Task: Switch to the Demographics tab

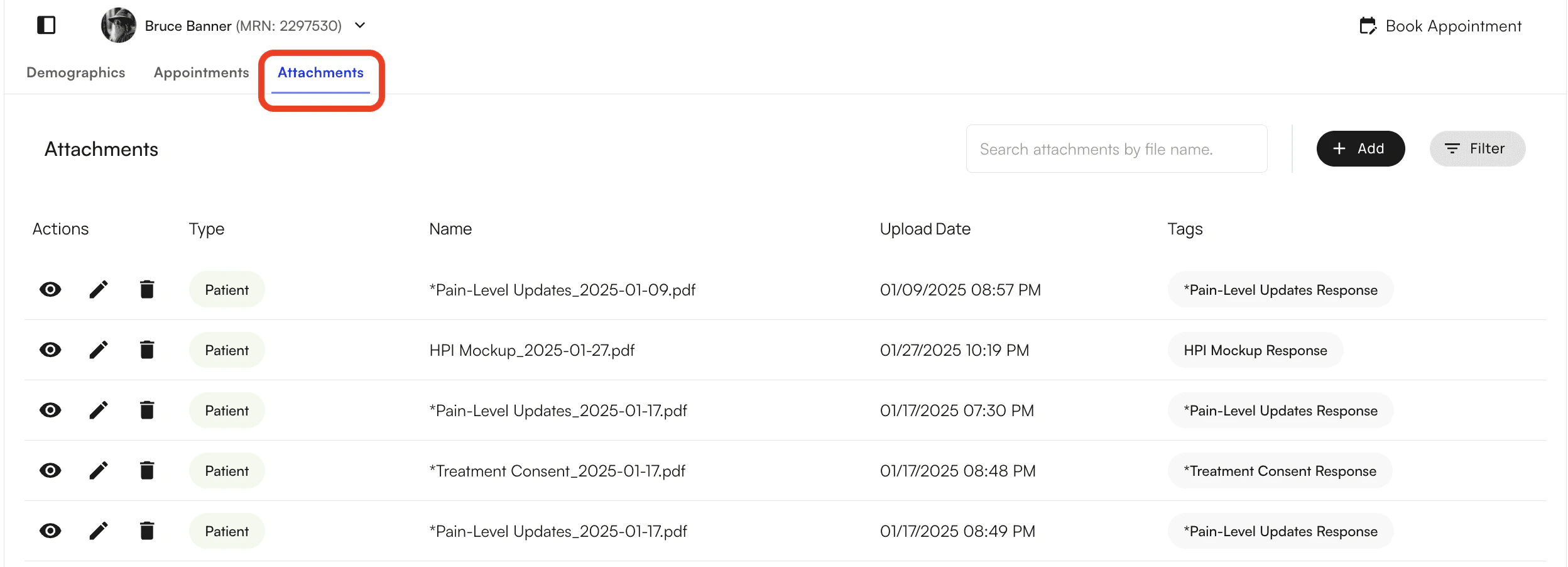Action: [76, 72]
